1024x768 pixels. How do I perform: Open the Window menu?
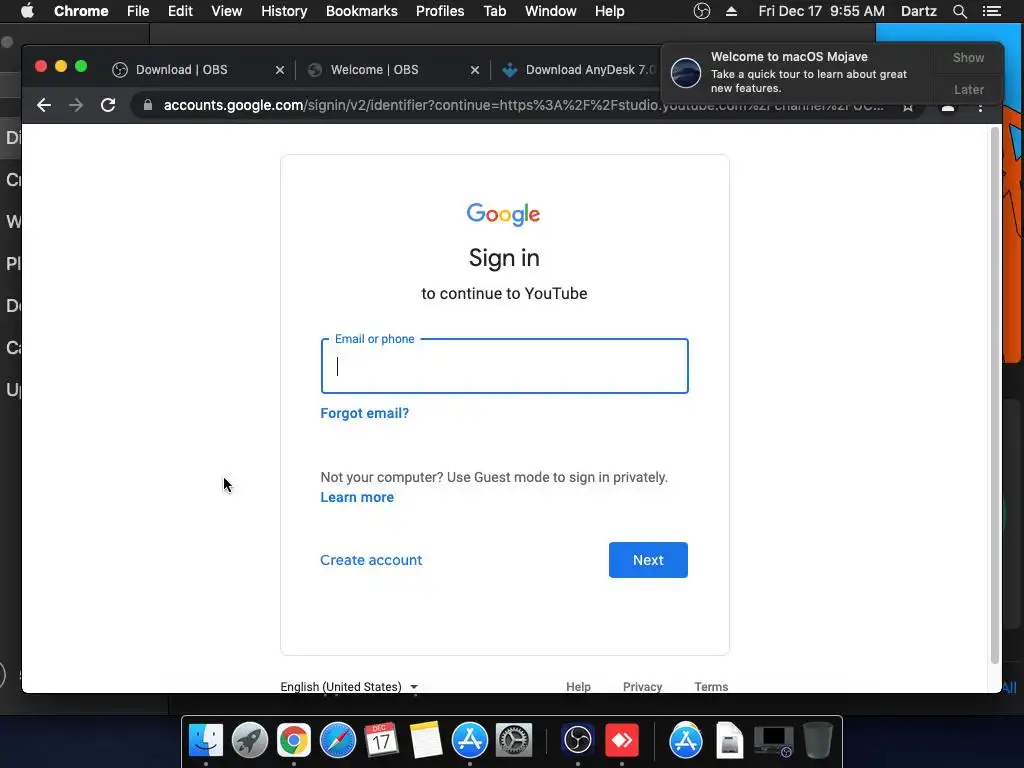pyautogui.click(x=551, y=11)
